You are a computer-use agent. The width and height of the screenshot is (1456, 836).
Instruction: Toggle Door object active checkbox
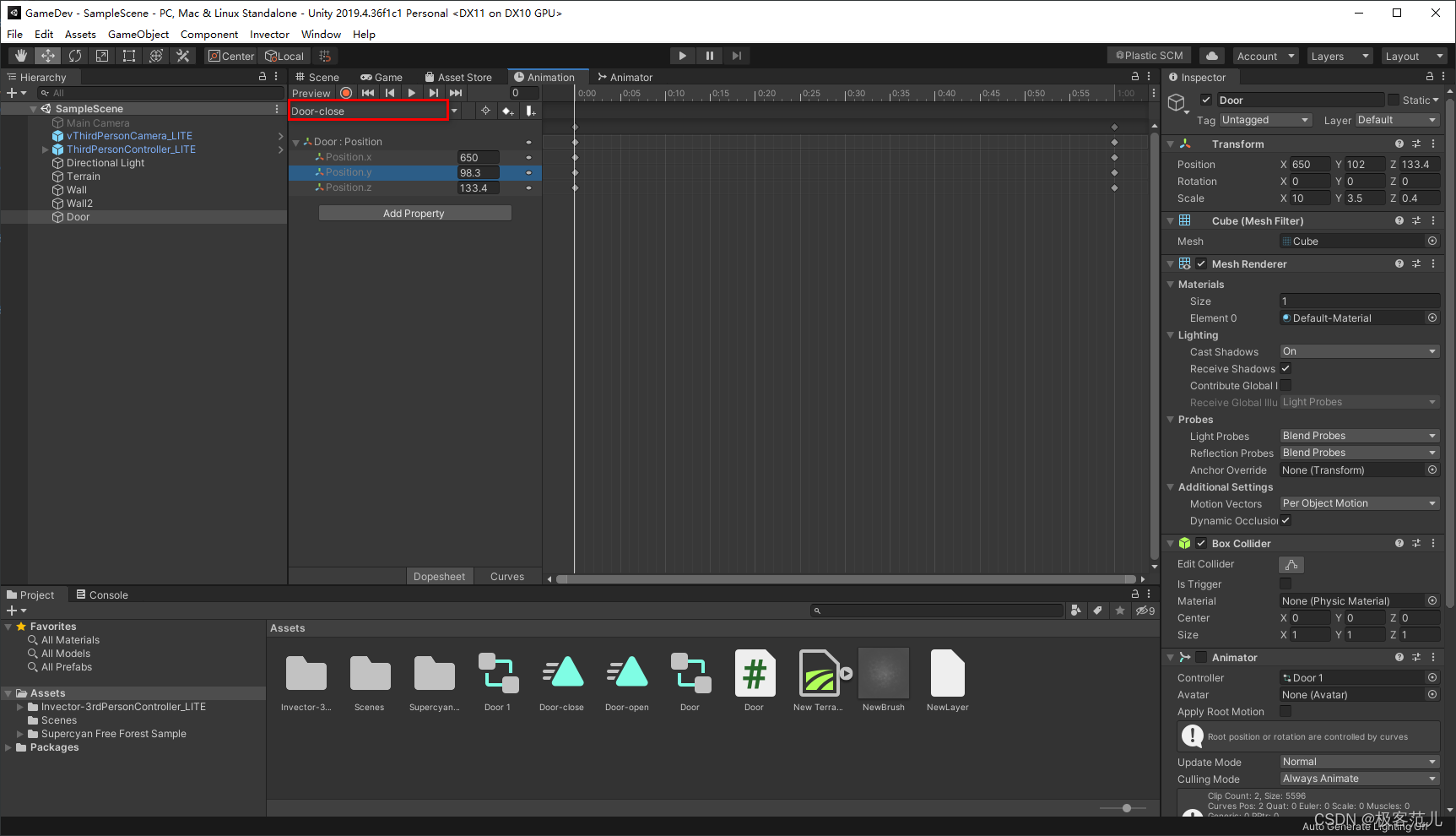[x=1206, y=100]
